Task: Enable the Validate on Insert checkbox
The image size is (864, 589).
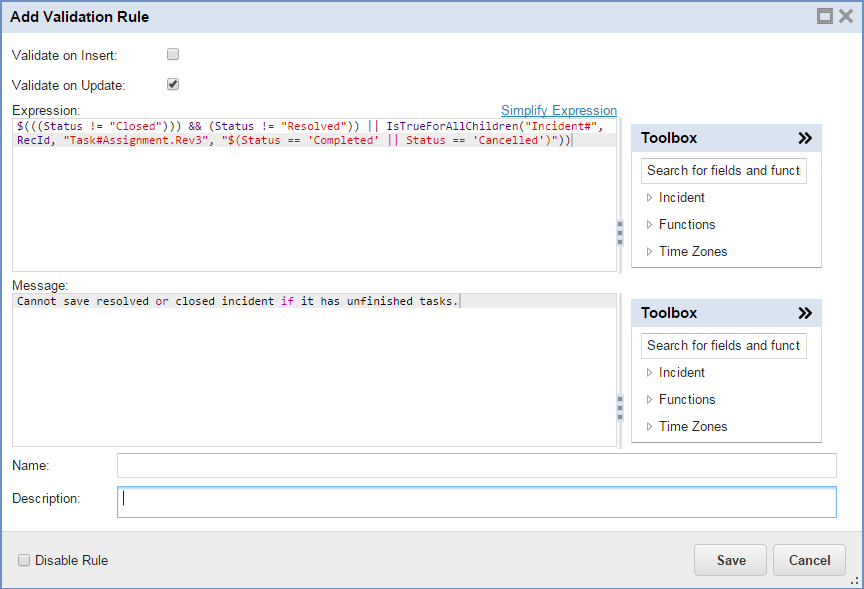Action: pos(173,54)
